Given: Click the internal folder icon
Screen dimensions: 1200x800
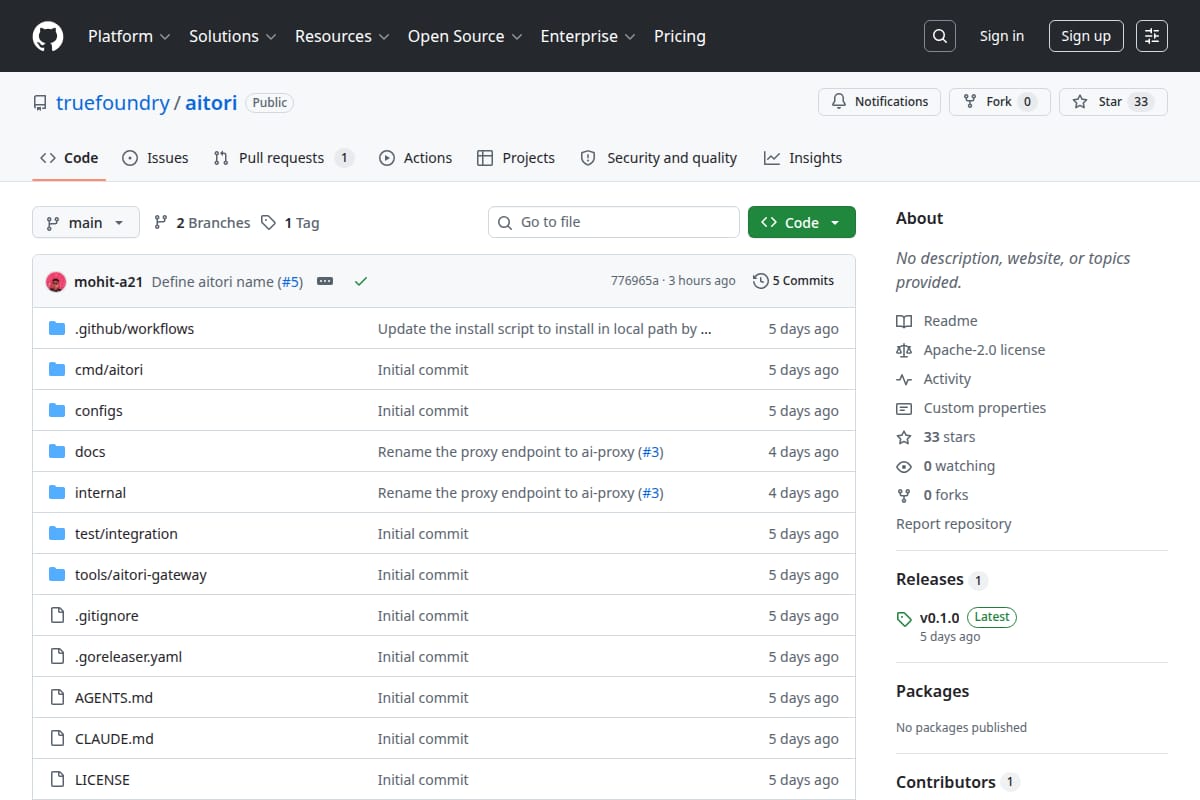Looking at the screenshot, I should (x=57, y=493).
